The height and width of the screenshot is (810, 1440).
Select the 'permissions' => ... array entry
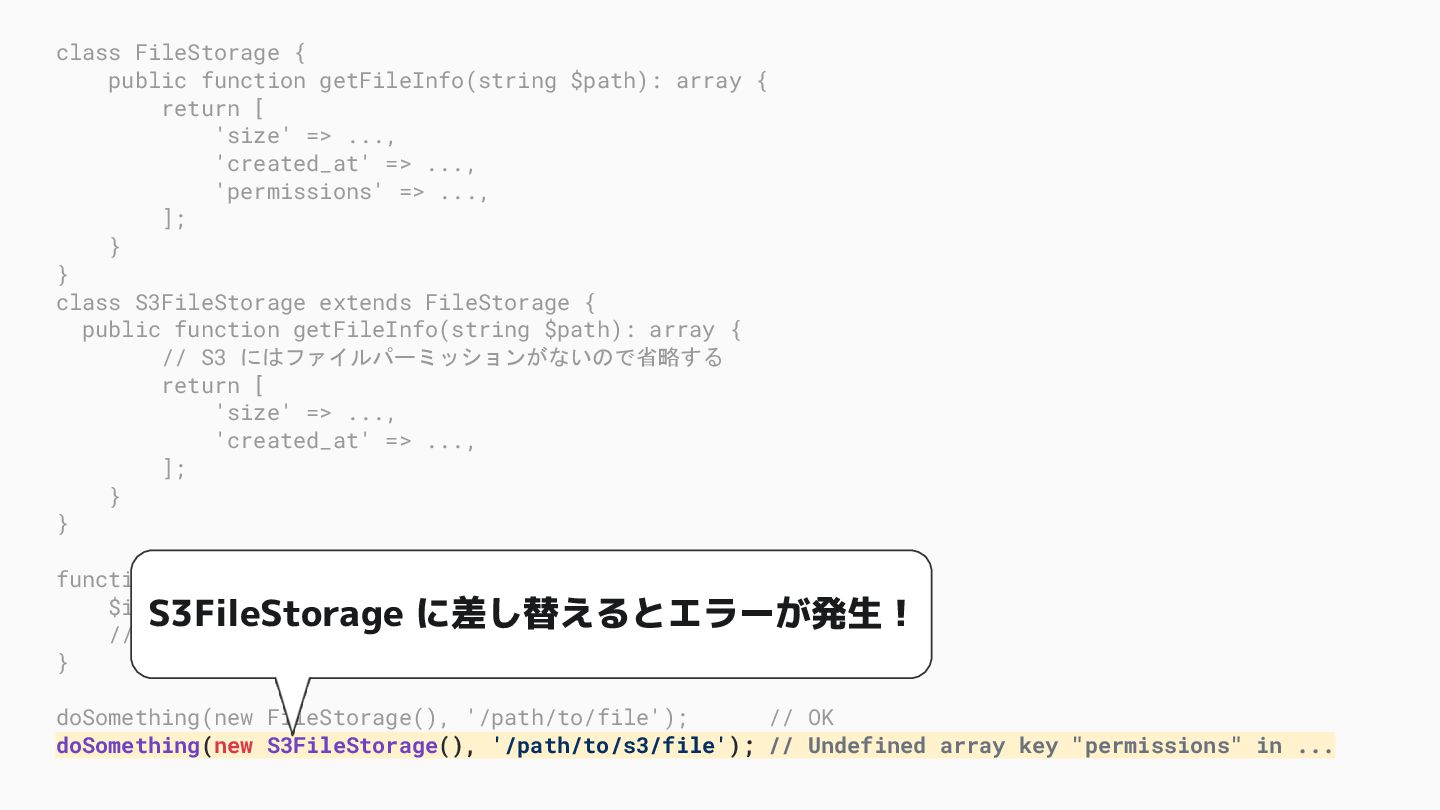coord(352,192)
